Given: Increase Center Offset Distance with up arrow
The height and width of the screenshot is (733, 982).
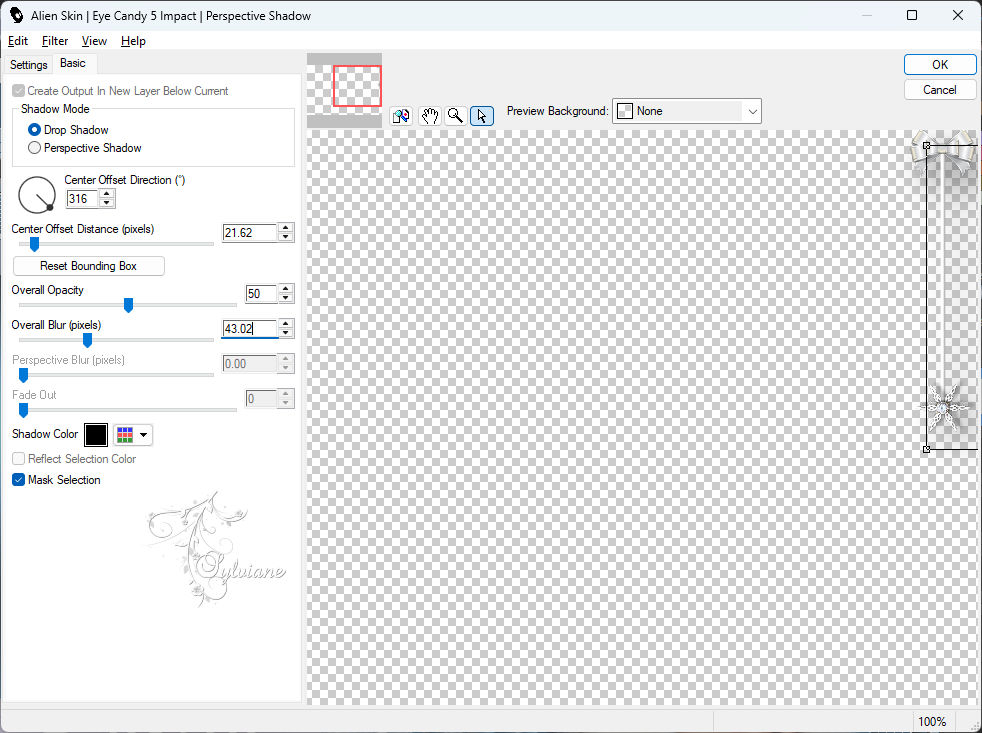Looking at the screenshot, I should (286, 228).
